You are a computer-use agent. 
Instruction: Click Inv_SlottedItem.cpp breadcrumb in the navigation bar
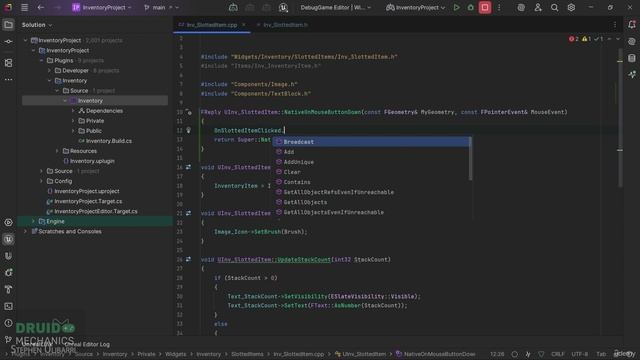point(298,354)
